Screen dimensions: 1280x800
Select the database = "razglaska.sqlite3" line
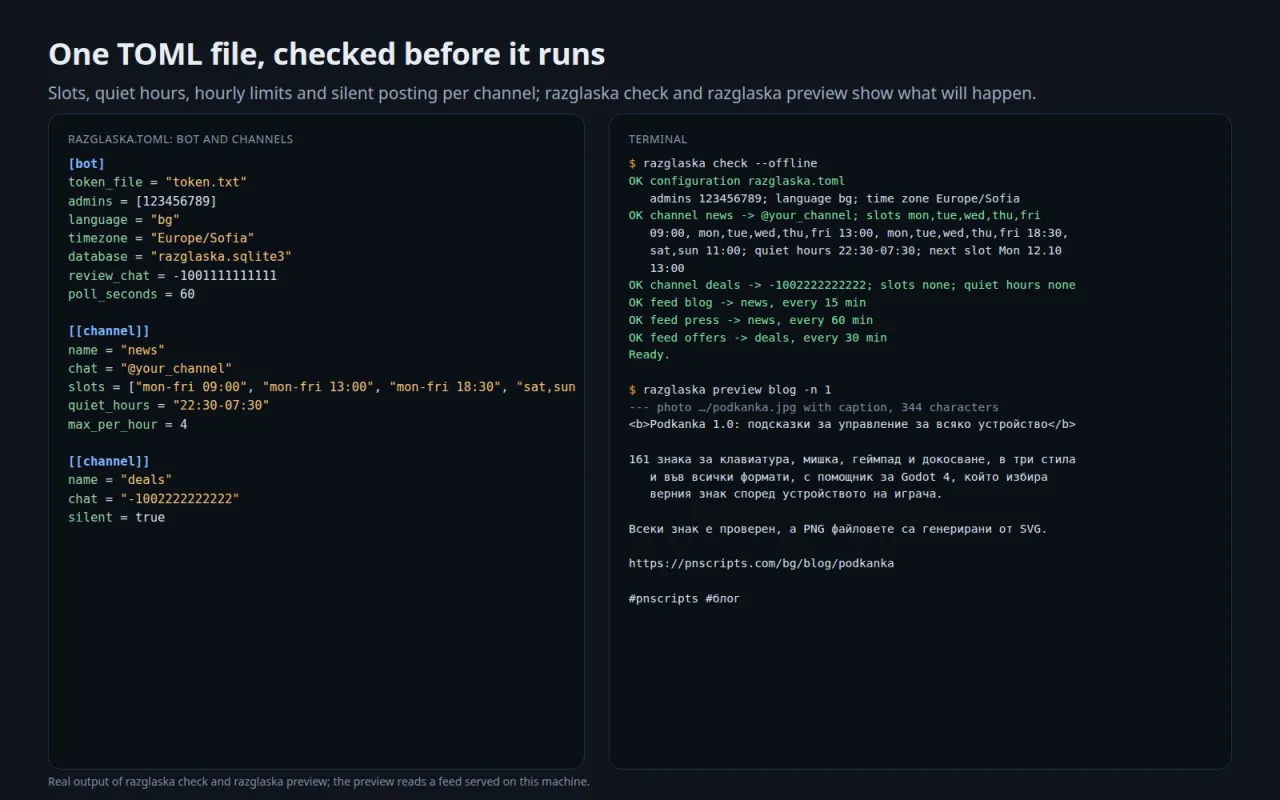point(180,257)
